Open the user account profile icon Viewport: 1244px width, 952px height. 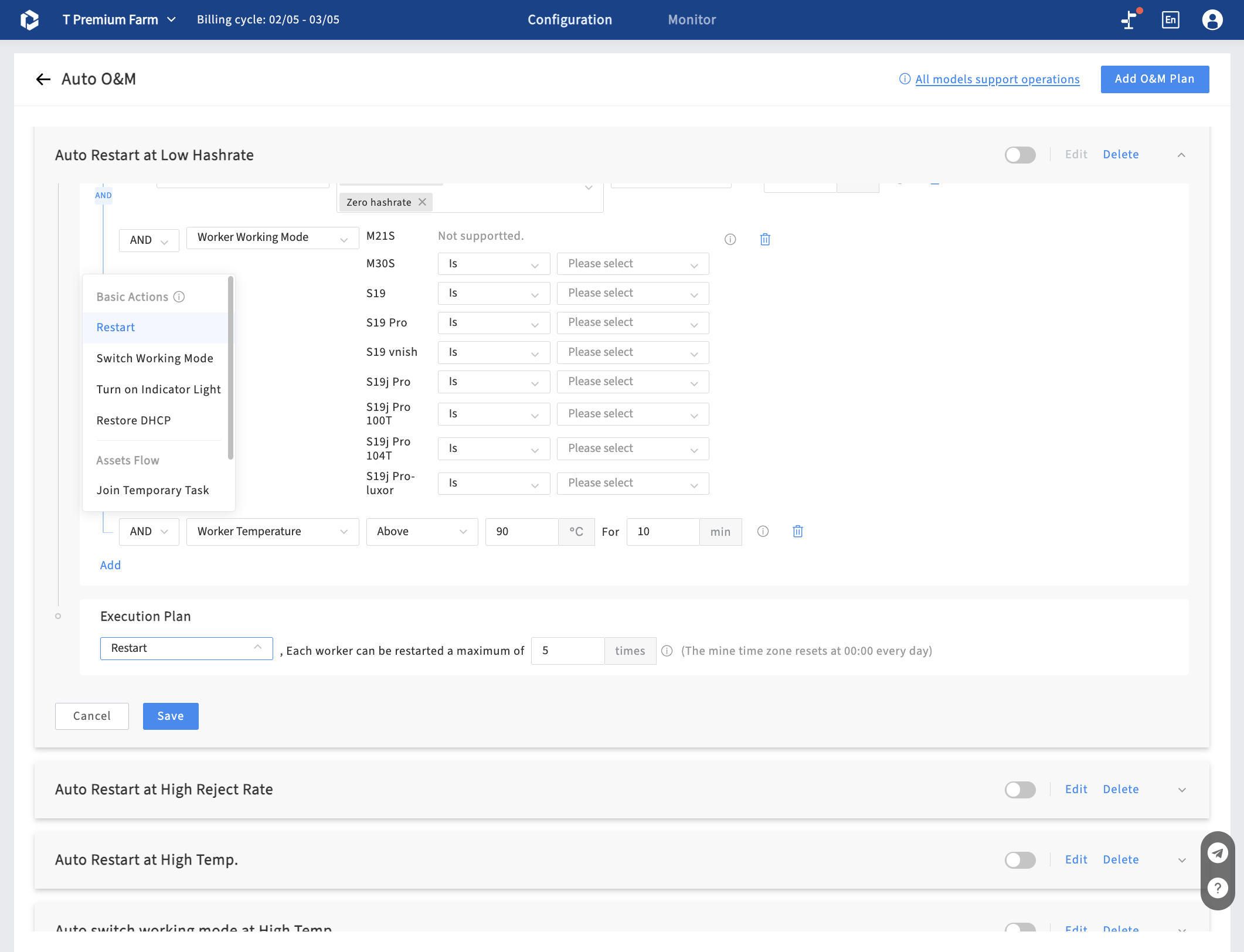1212,20
